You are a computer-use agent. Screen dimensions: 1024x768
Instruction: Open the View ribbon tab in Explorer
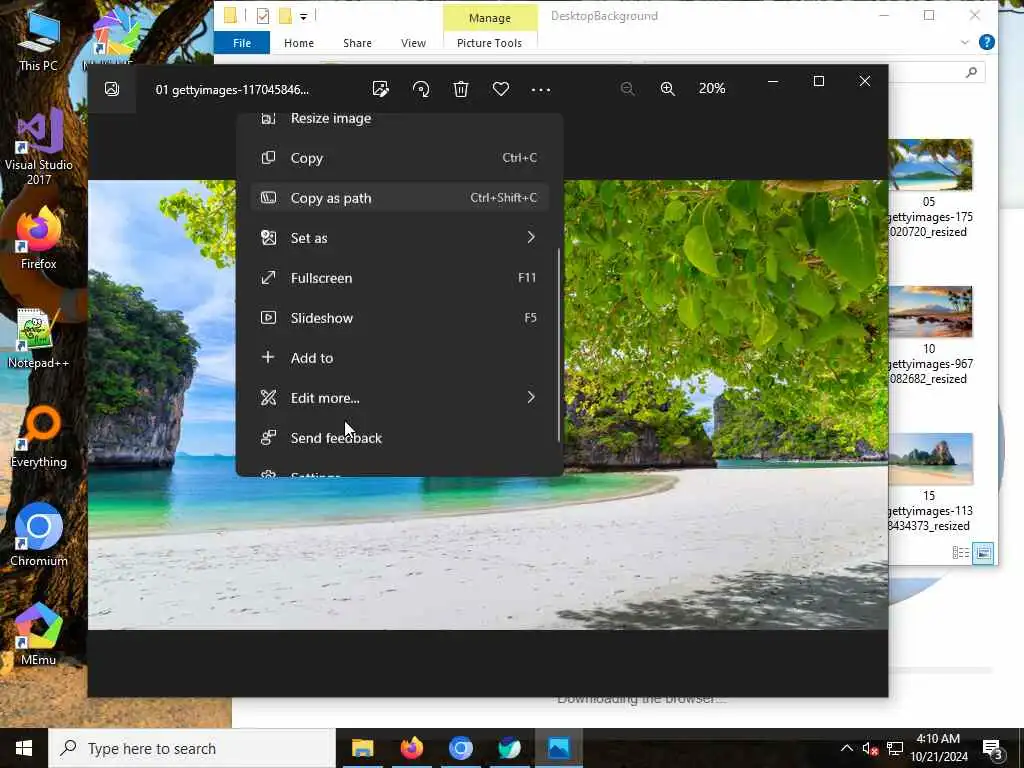pyautogui.click(x=413, y=43)
